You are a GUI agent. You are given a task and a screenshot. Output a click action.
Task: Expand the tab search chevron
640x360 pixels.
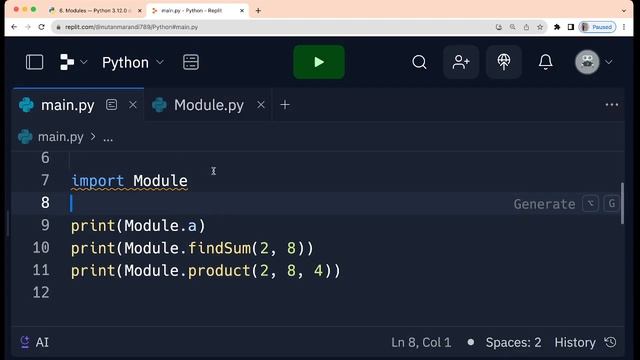[x=624, y=11]
